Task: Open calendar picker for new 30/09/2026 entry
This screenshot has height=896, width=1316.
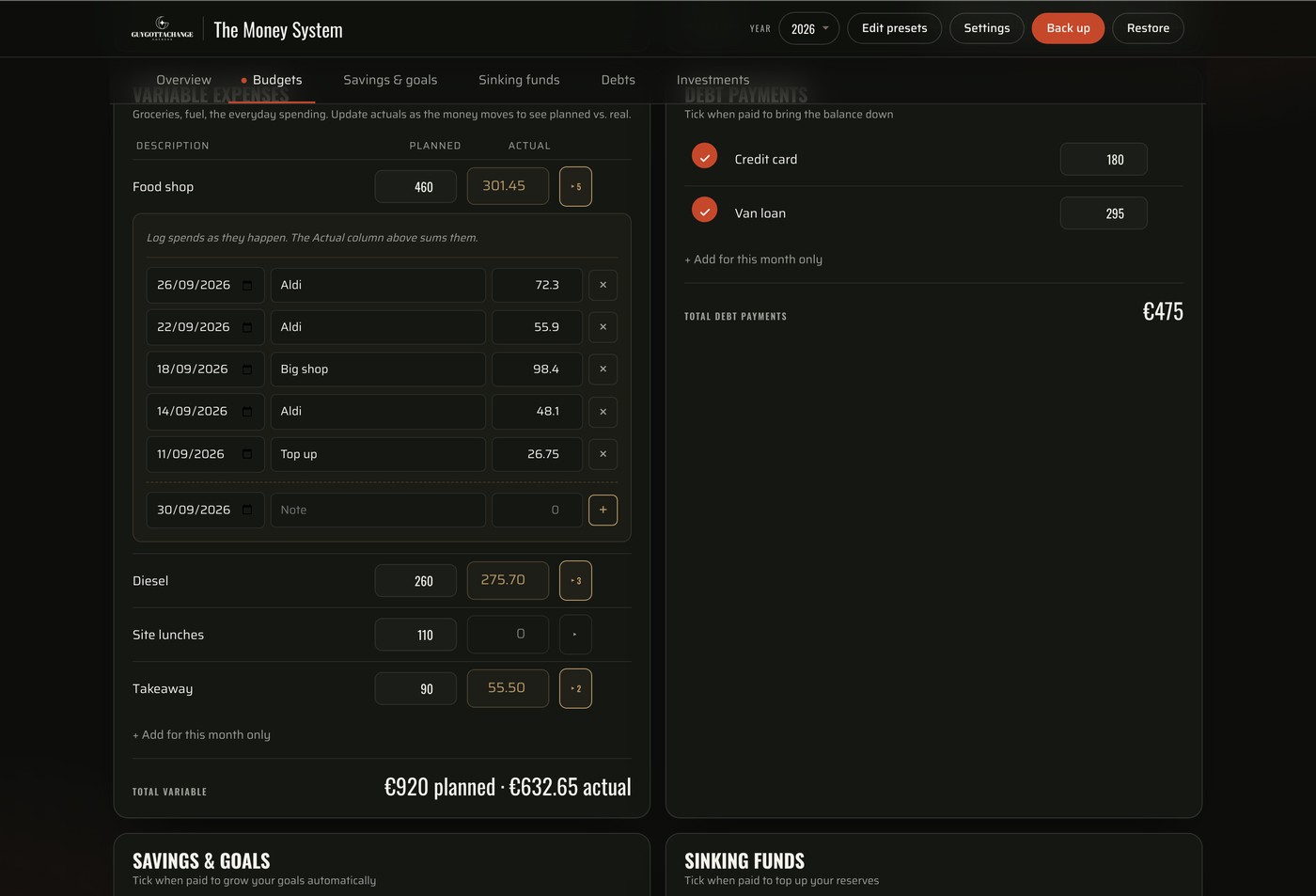Action: coord(247,510)
